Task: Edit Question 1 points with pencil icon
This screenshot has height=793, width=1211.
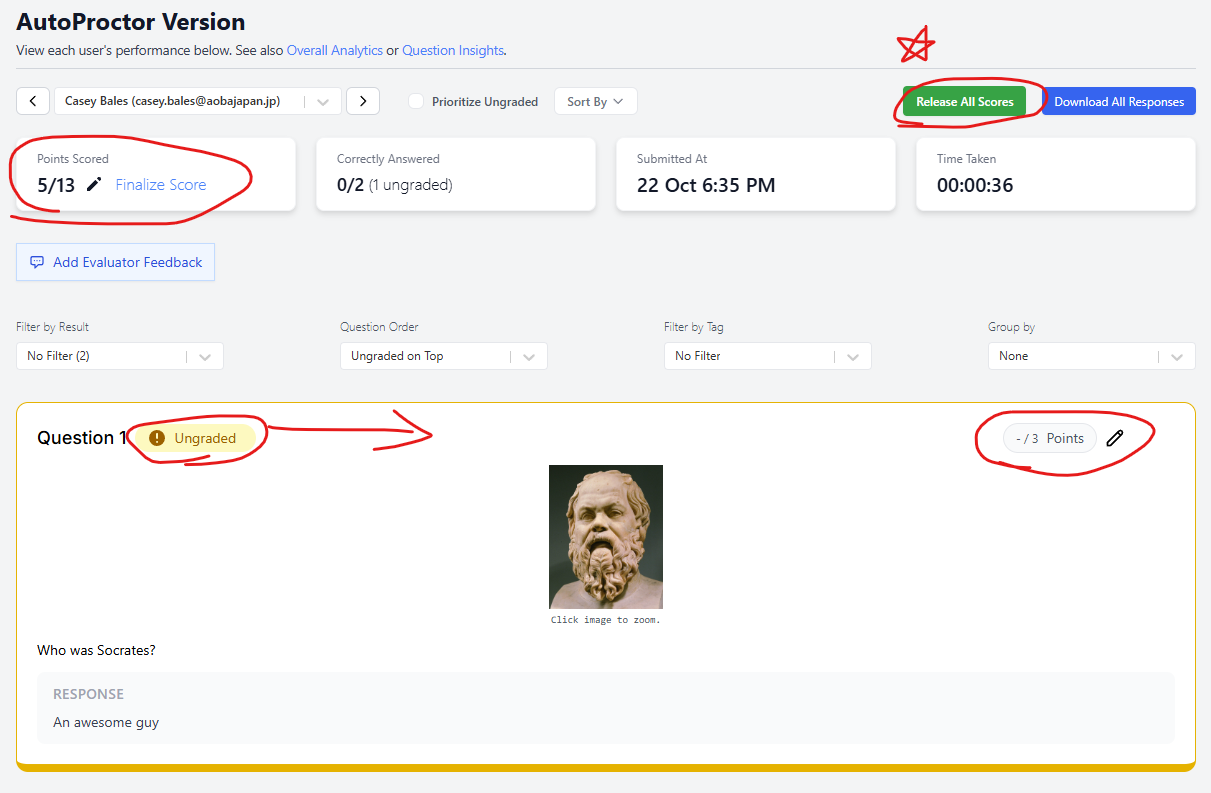Action: coord(1115,438)
